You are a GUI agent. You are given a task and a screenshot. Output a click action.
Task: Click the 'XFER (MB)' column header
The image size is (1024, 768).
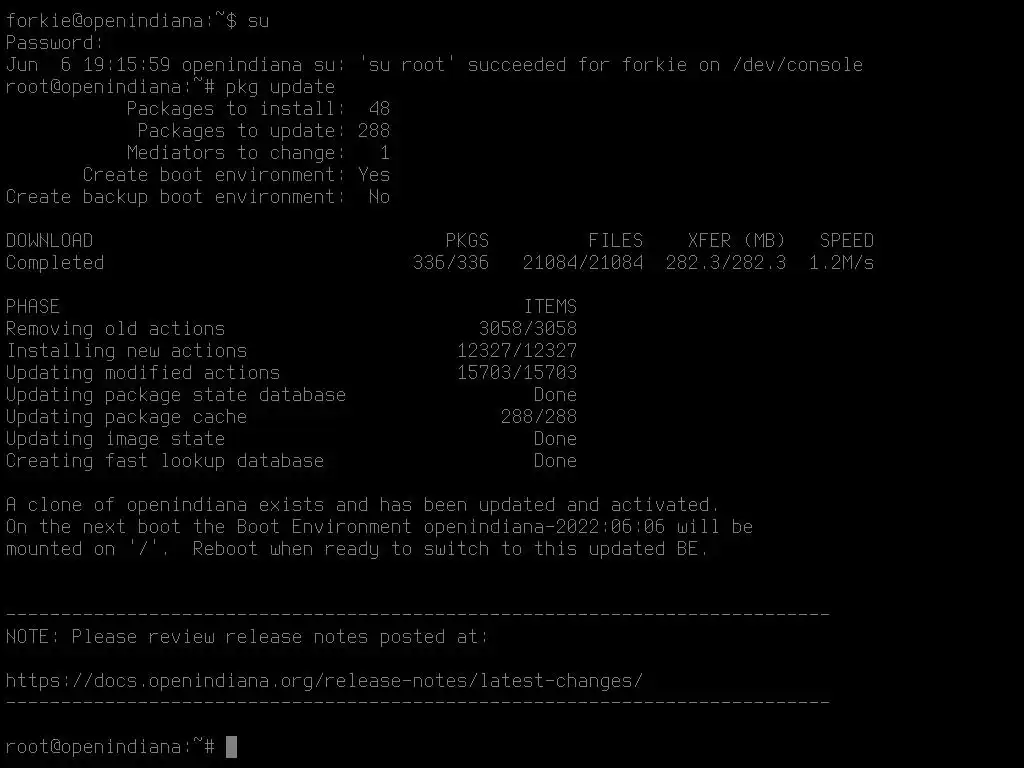[x=737, y=241]
